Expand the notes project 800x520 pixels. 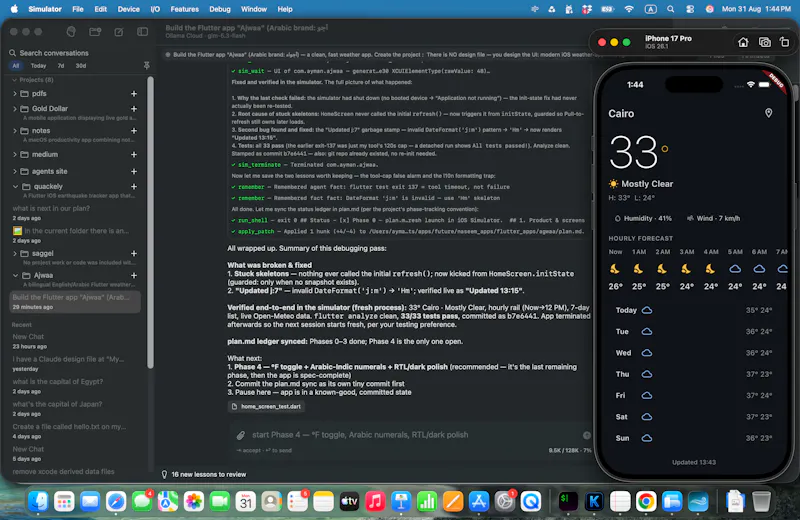15,131
